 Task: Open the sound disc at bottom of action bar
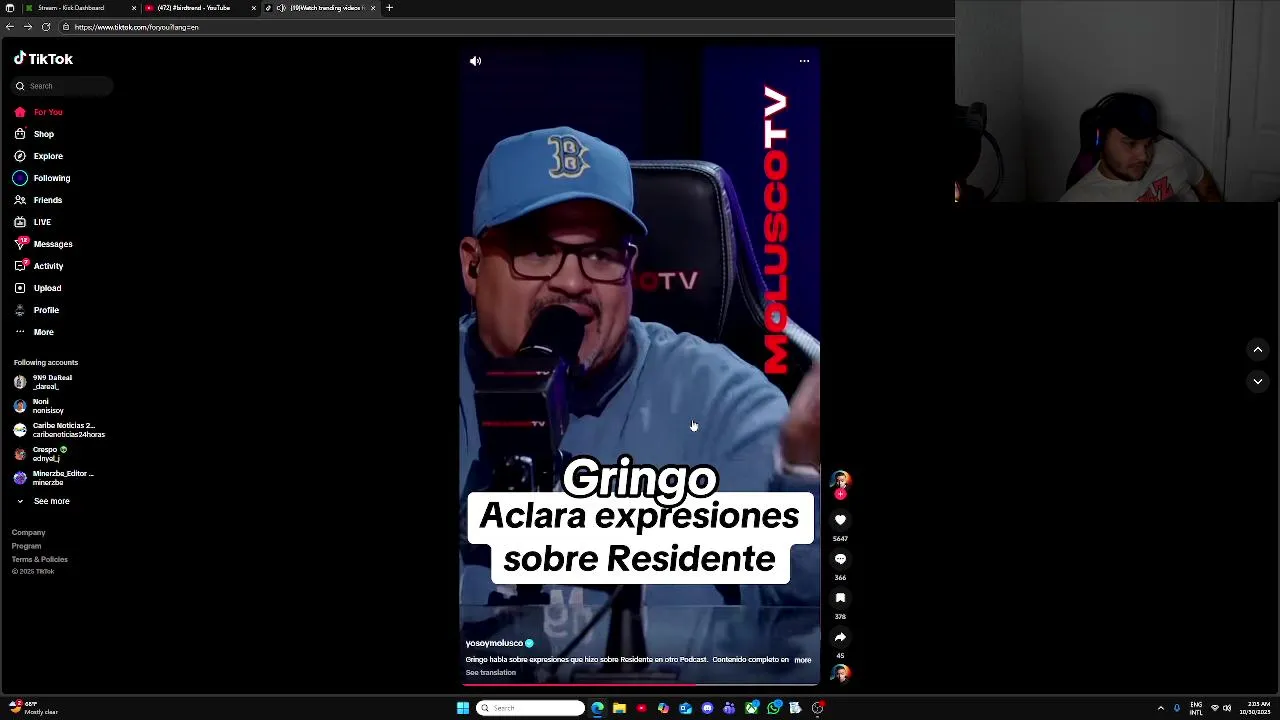tap(840, 673)
